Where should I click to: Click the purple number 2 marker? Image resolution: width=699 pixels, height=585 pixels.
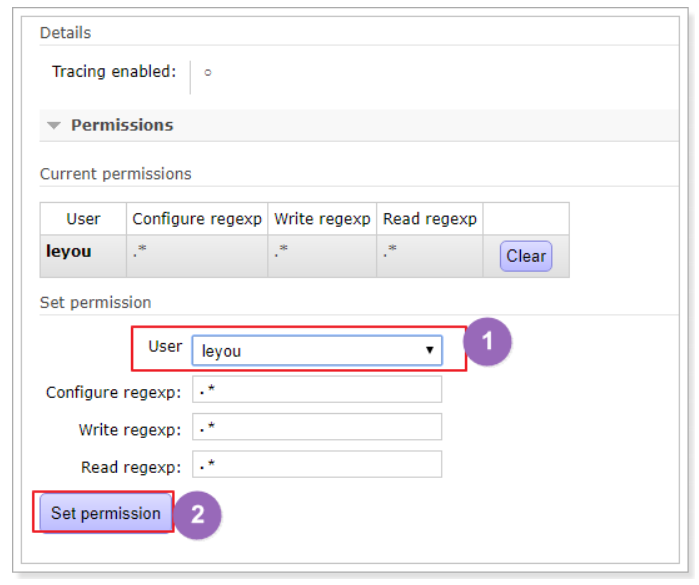tap(197, 514)
